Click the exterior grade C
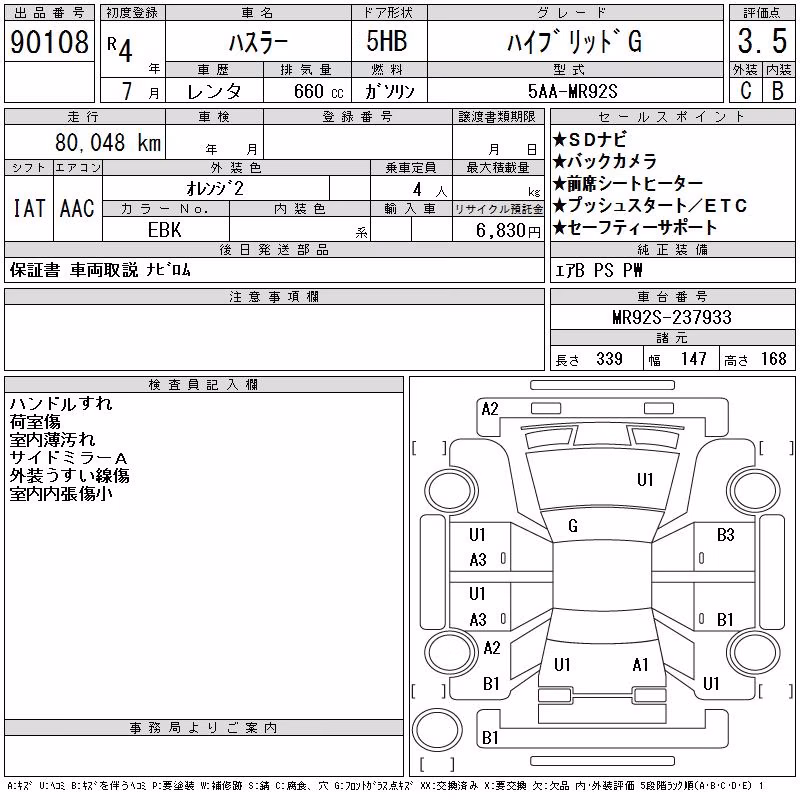The height and width of the screenshot is (800, 800). click(745, 91)
